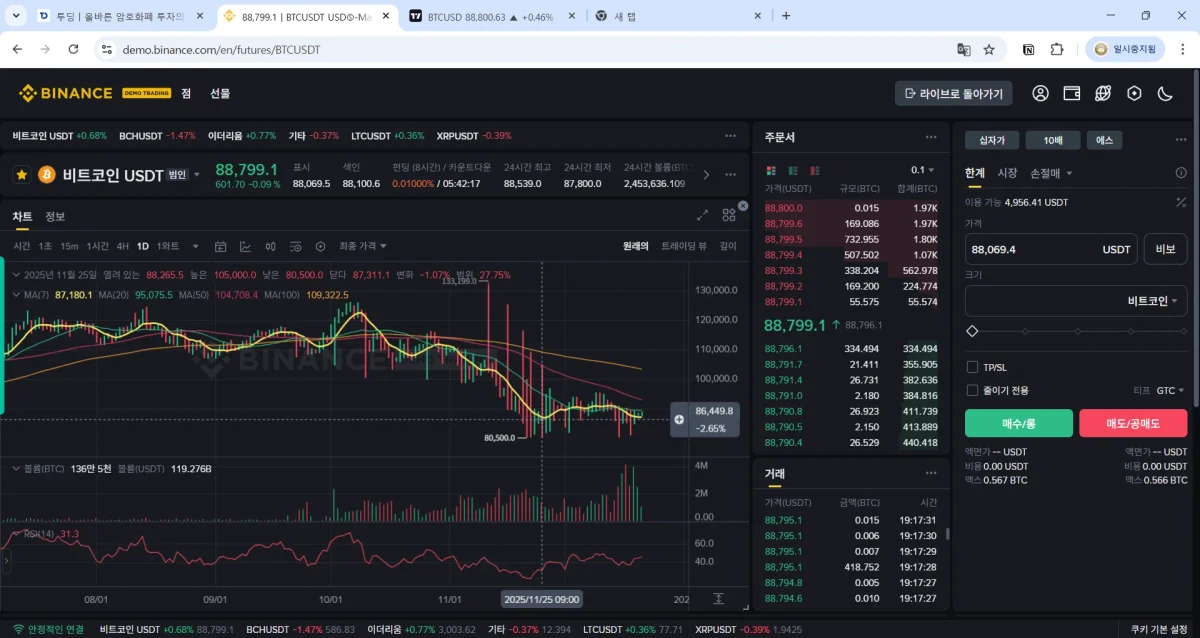Image resolution: width=1200 pixels, height=638 pixels.
Task: Click the Buy/Long button
Action: click(x=1018, y=423)
